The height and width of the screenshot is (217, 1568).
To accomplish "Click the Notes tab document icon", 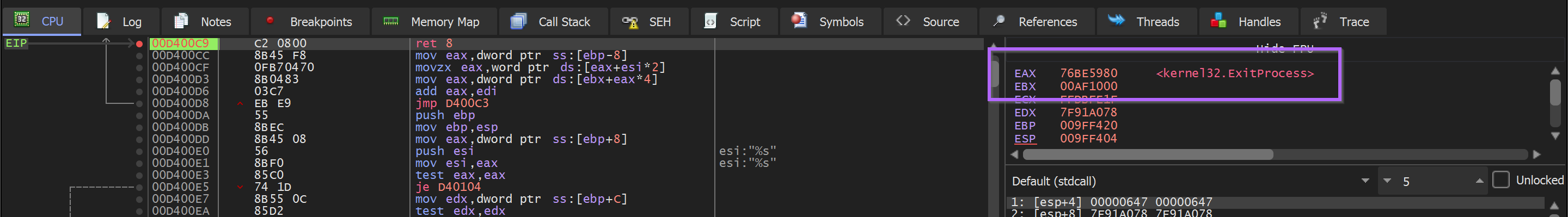I will [x=181, y=21].
